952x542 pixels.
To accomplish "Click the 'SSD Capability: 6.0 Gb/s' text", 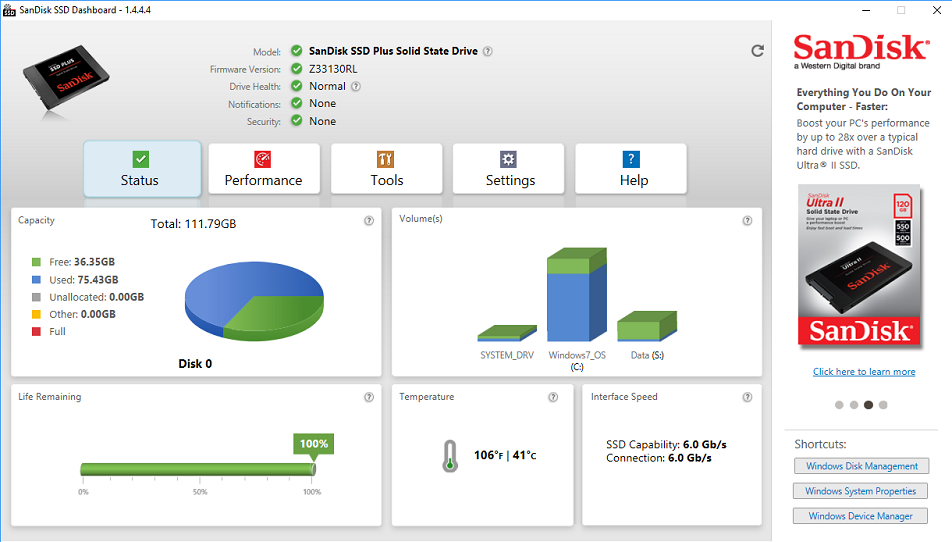I will click(x=666, y=445).
